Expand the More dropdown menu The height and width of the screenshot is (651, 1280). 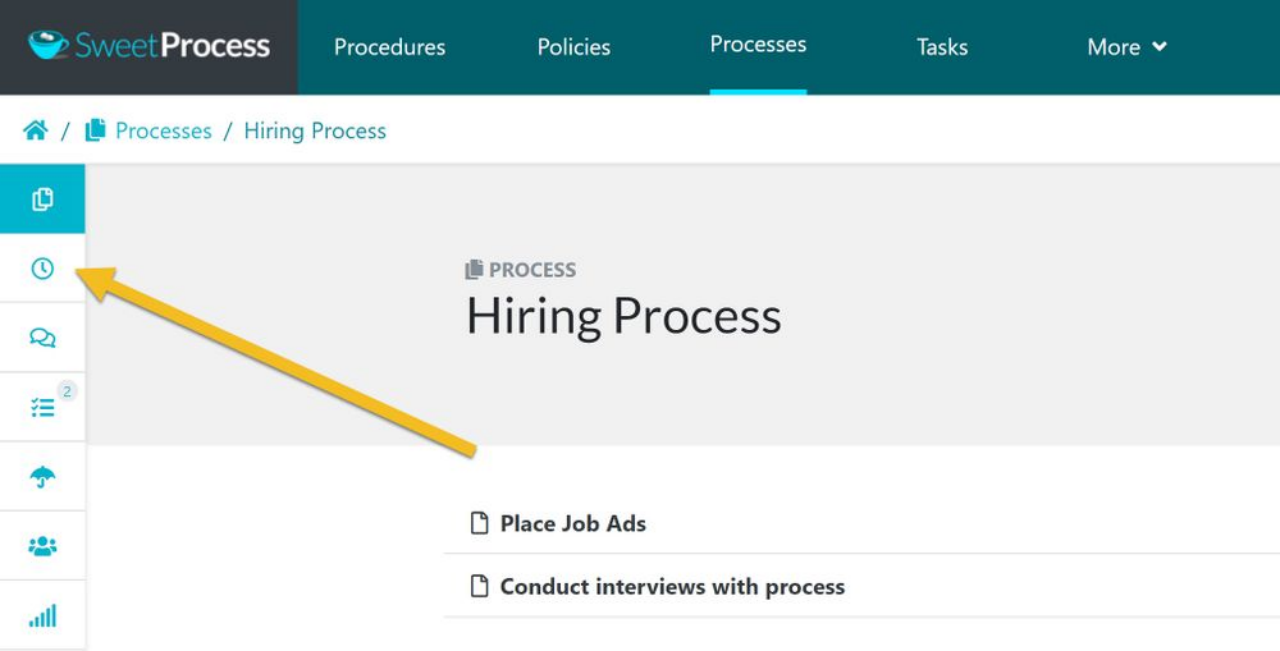pos(1126,47)
